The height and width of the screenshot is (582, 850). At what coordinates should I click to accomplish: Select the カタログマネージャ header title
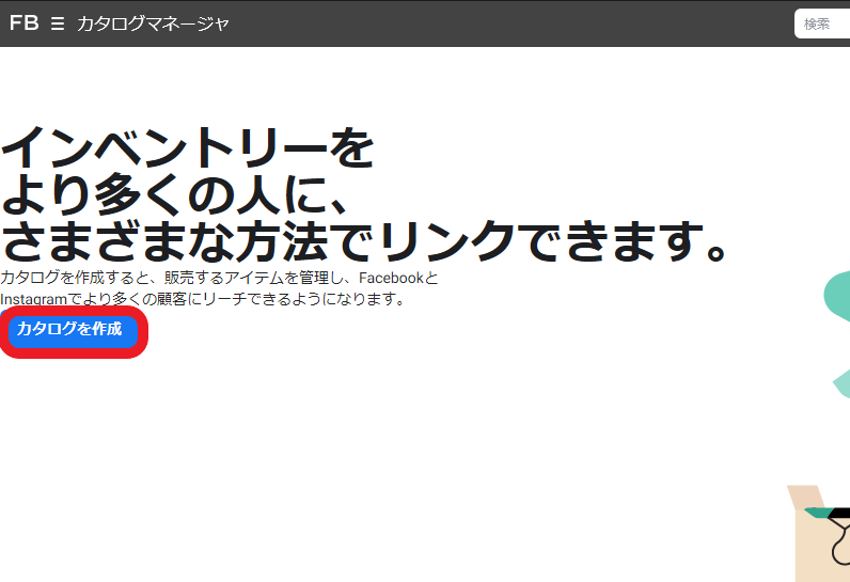pos(153,23)
